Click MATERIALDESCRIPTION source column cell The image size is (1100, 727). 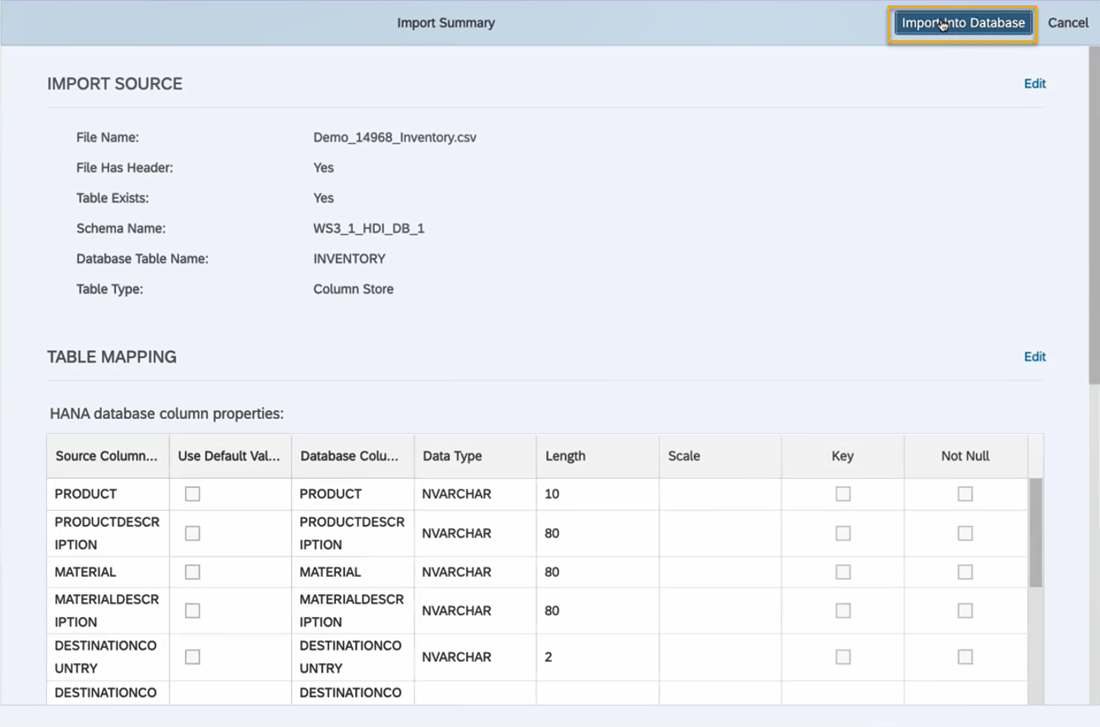pos(108,611)
